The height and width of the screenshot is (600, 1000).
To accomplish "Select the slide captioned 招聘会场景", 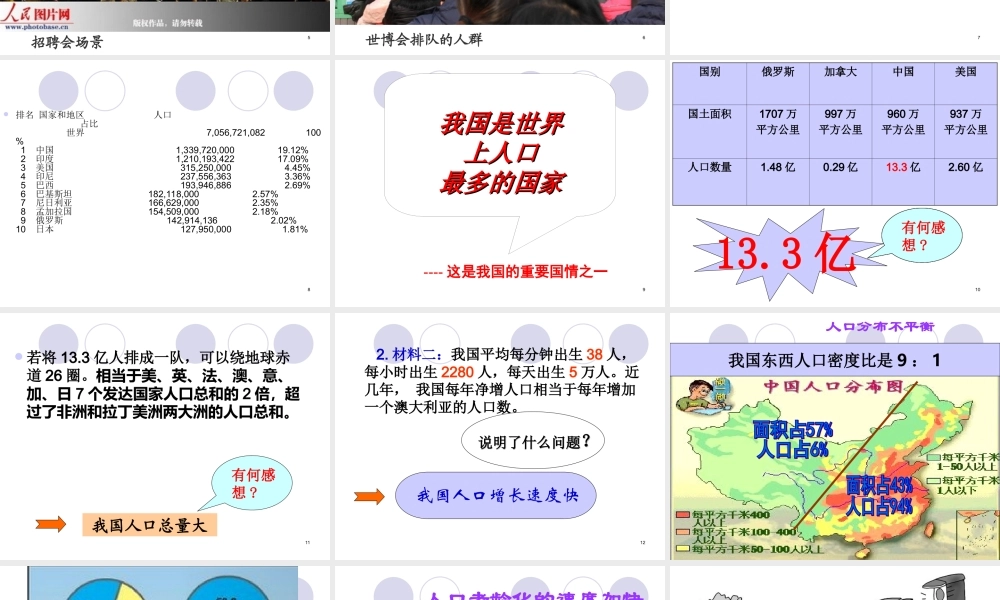I will pos(165,27).
